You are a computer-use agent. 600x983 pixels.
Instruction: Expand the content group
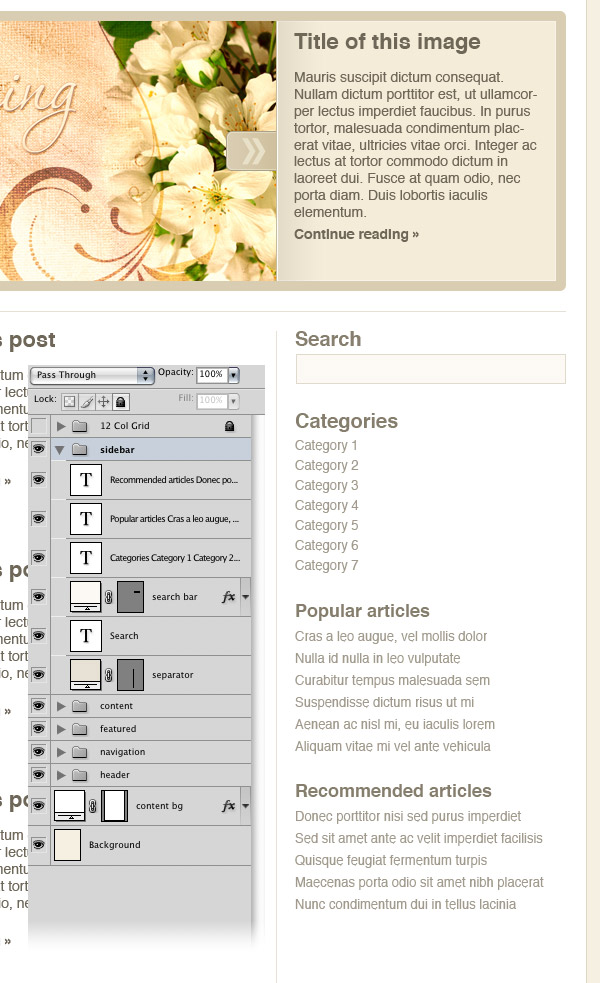click(61, 706)
